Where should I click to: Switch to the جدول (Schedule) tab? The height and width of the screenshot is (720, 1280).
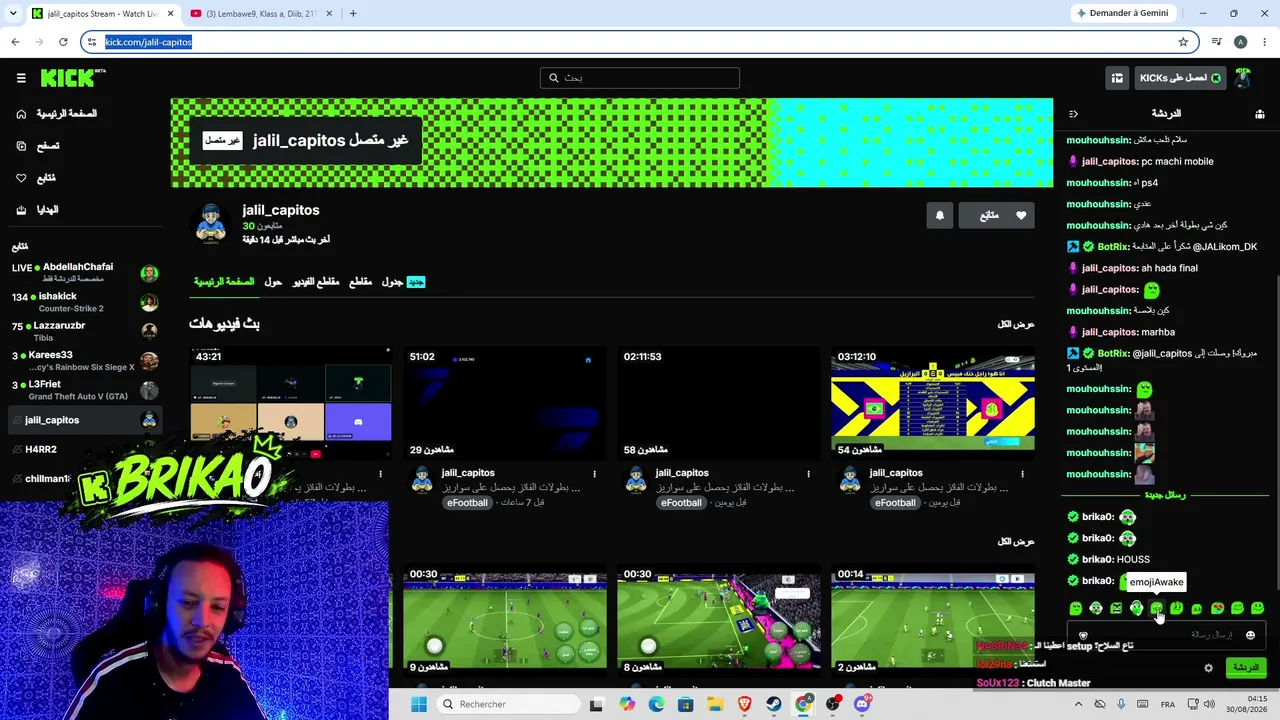coord(403,282)
